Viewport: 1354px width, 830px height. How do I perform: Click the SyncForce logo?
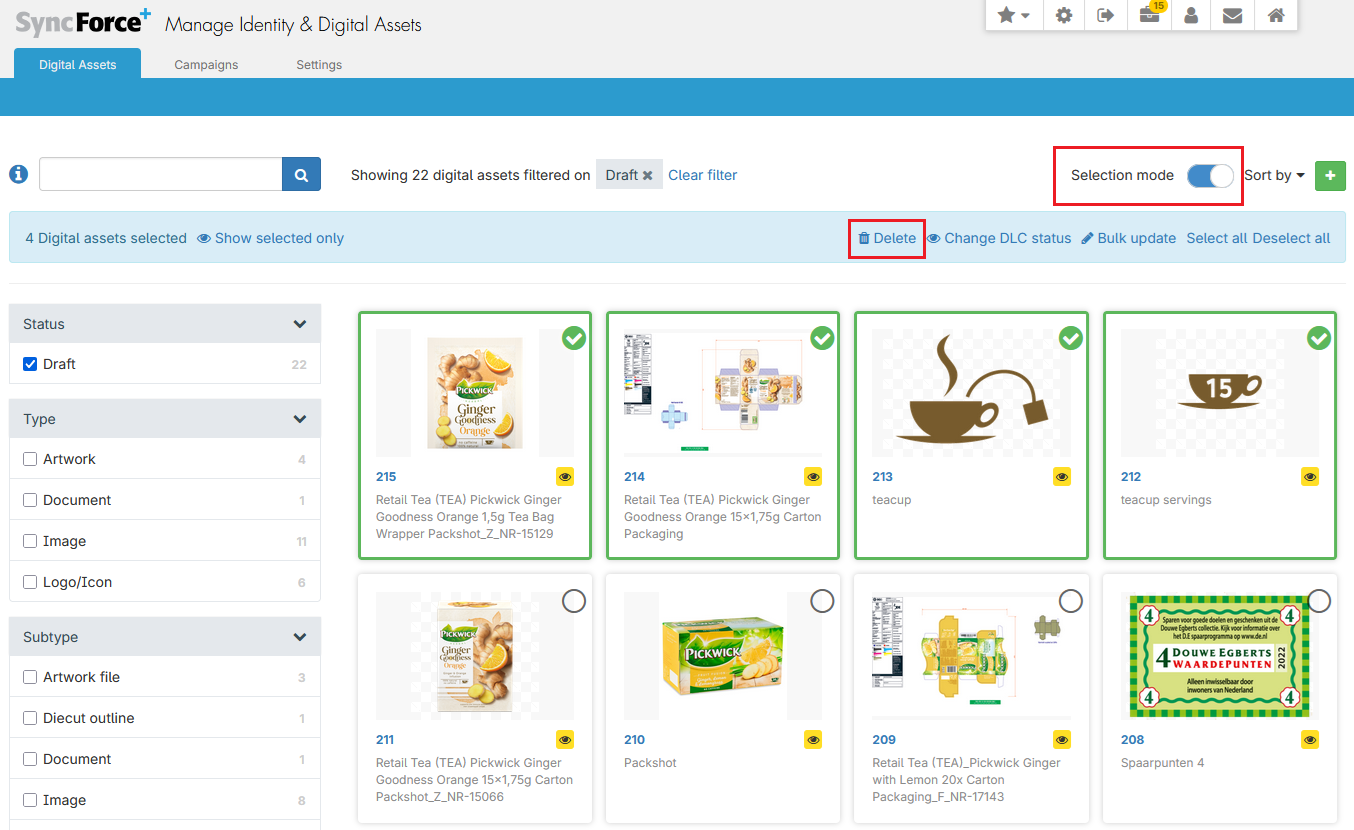(83, 22)
